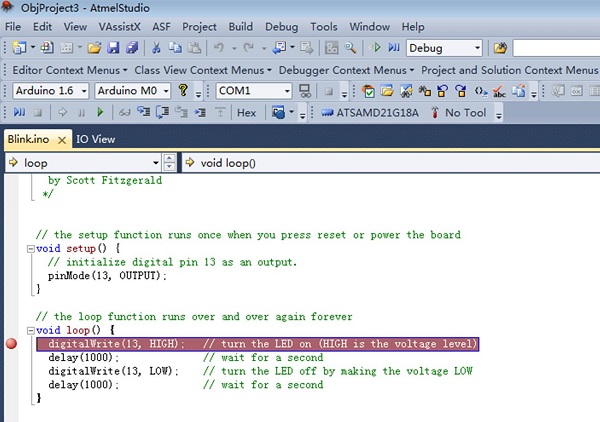The width and height of the screenshot is (600, 422).
Task: Click the No Tool button
Action: click(x=458, y=113)
